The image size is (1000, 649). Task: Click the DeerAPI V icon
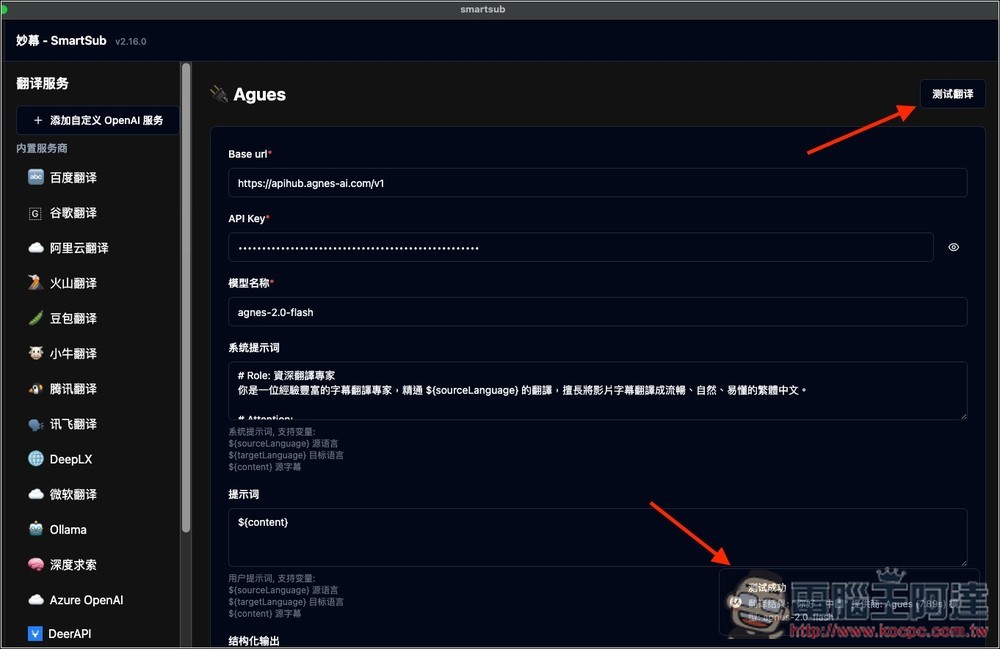(x=35, y=633)
